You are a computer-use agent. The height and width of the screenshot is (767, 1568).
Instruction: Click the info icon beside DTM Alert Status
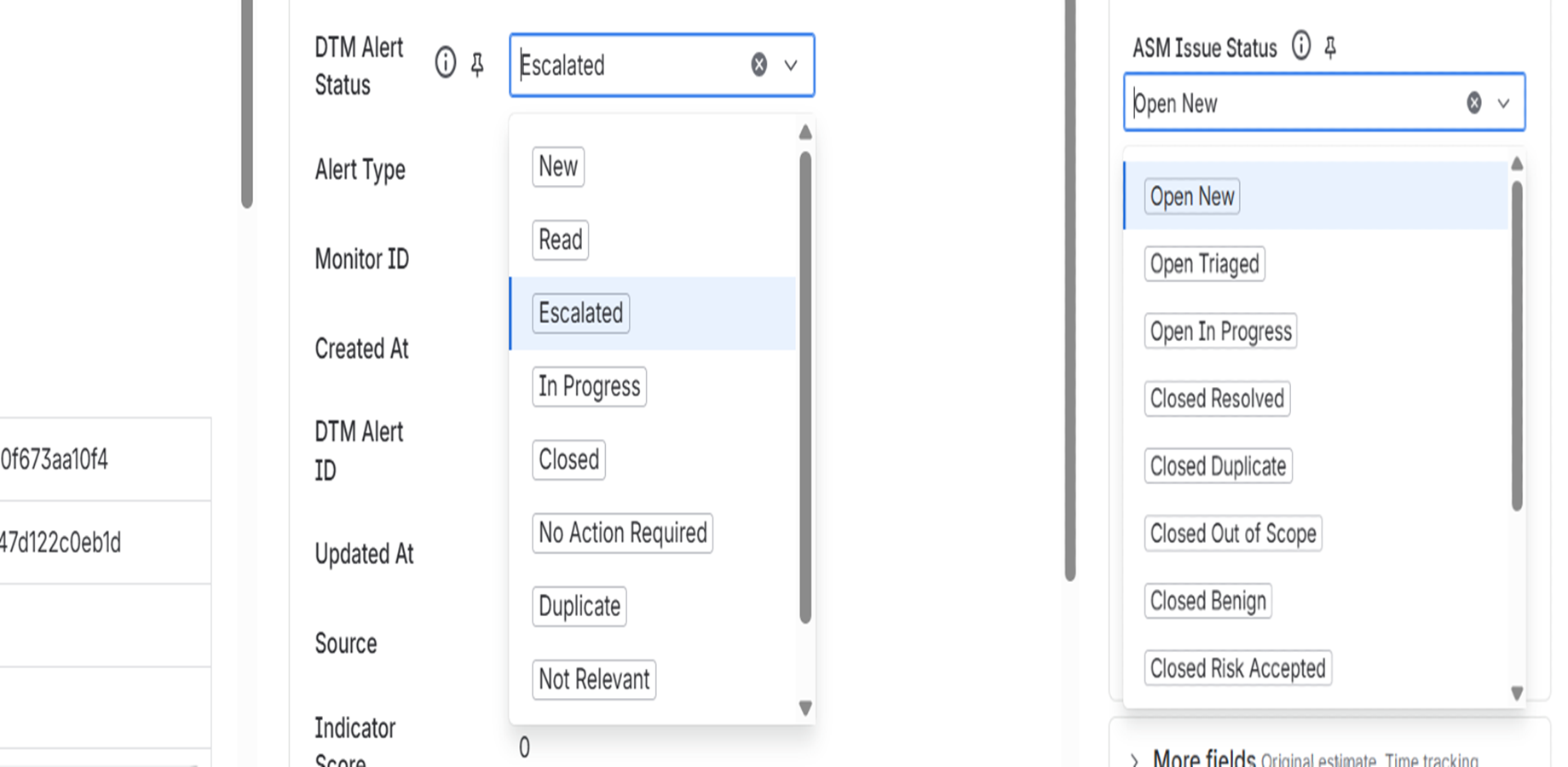point(445,63)
